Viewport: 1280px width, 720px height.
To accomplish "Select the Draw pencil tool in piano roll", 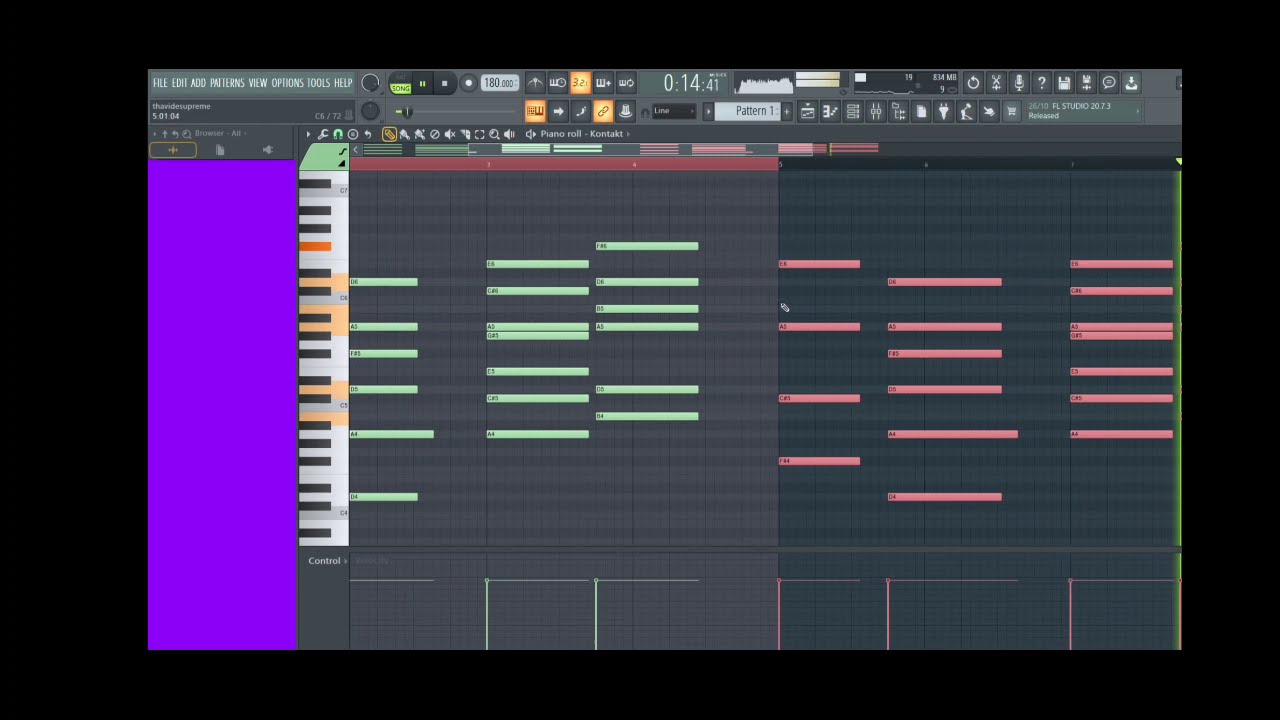I will coord(389,134).
